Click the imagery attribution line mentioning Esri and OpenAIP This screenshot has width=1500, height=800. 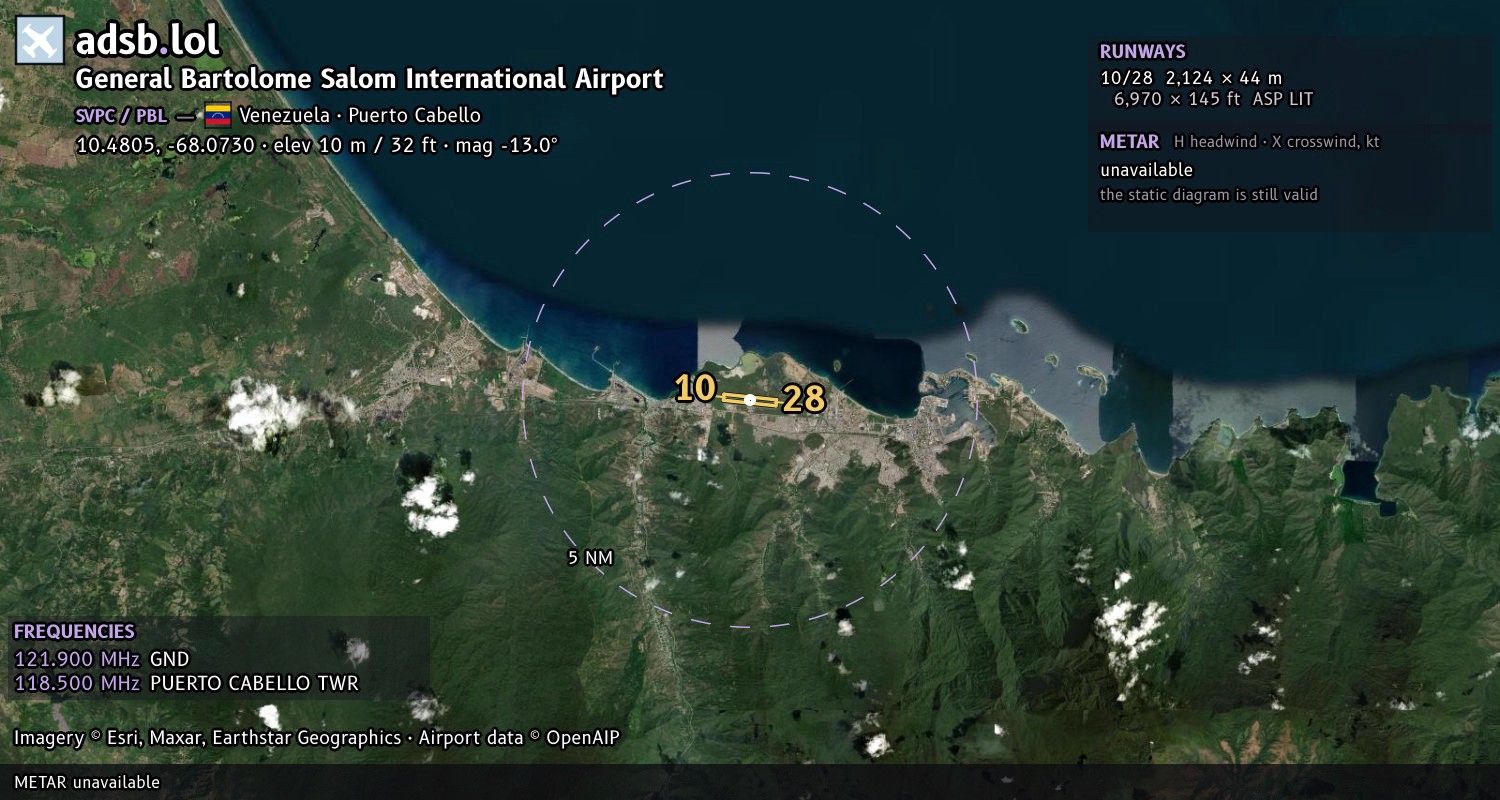[x=317, y=738]
